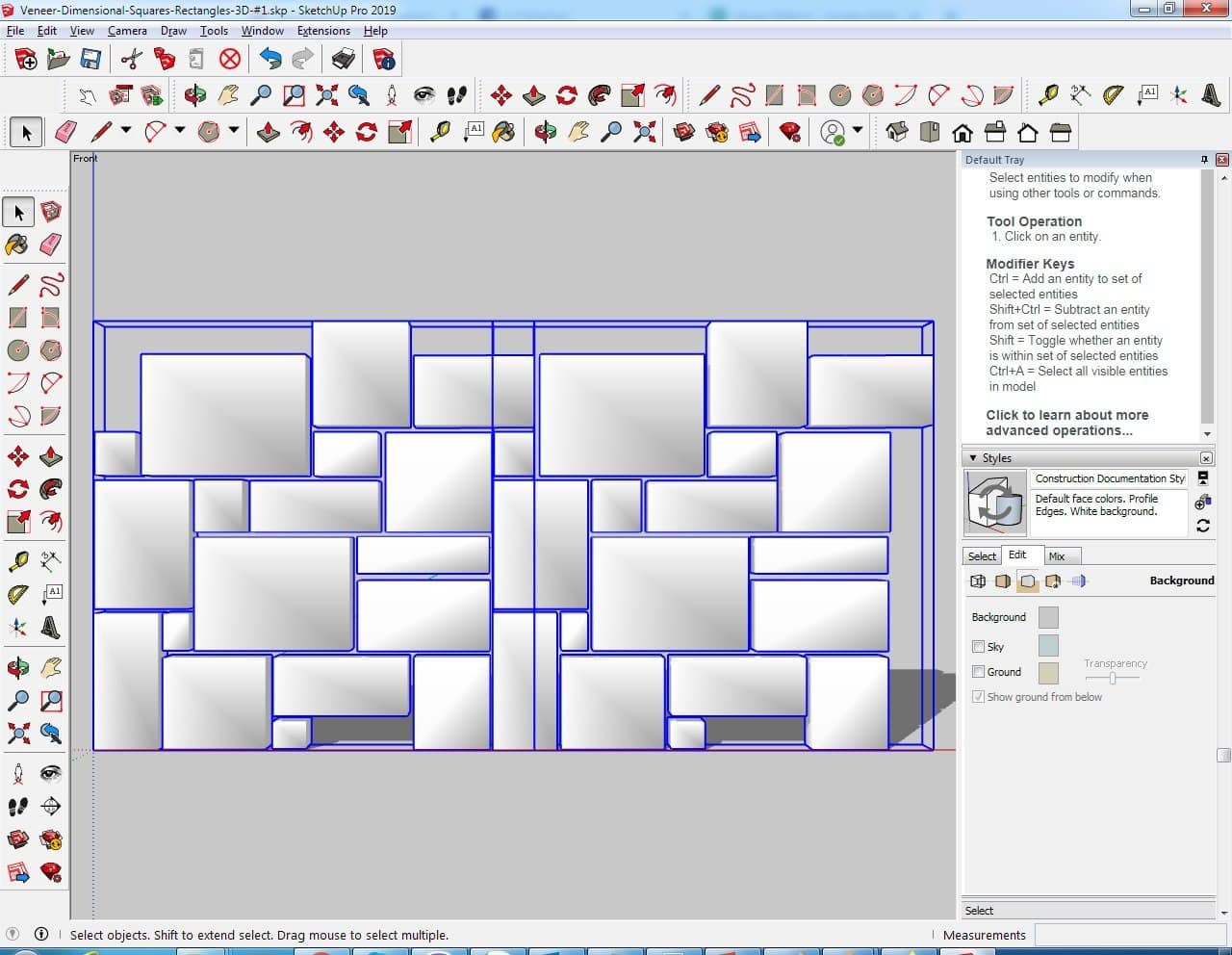Switch to Iso house view icon
The width and height of the screenshot is (1232, 955).
click(896, 132)
